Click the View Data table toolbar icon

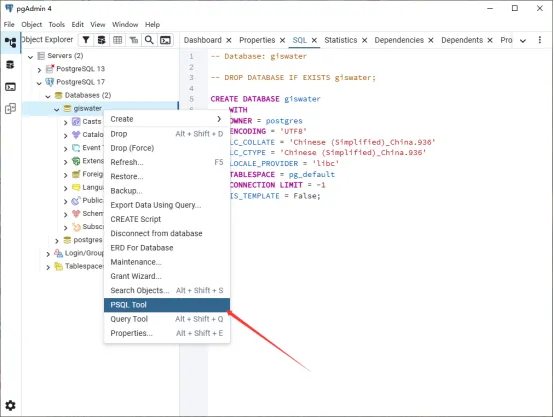(x=117, y=40)
